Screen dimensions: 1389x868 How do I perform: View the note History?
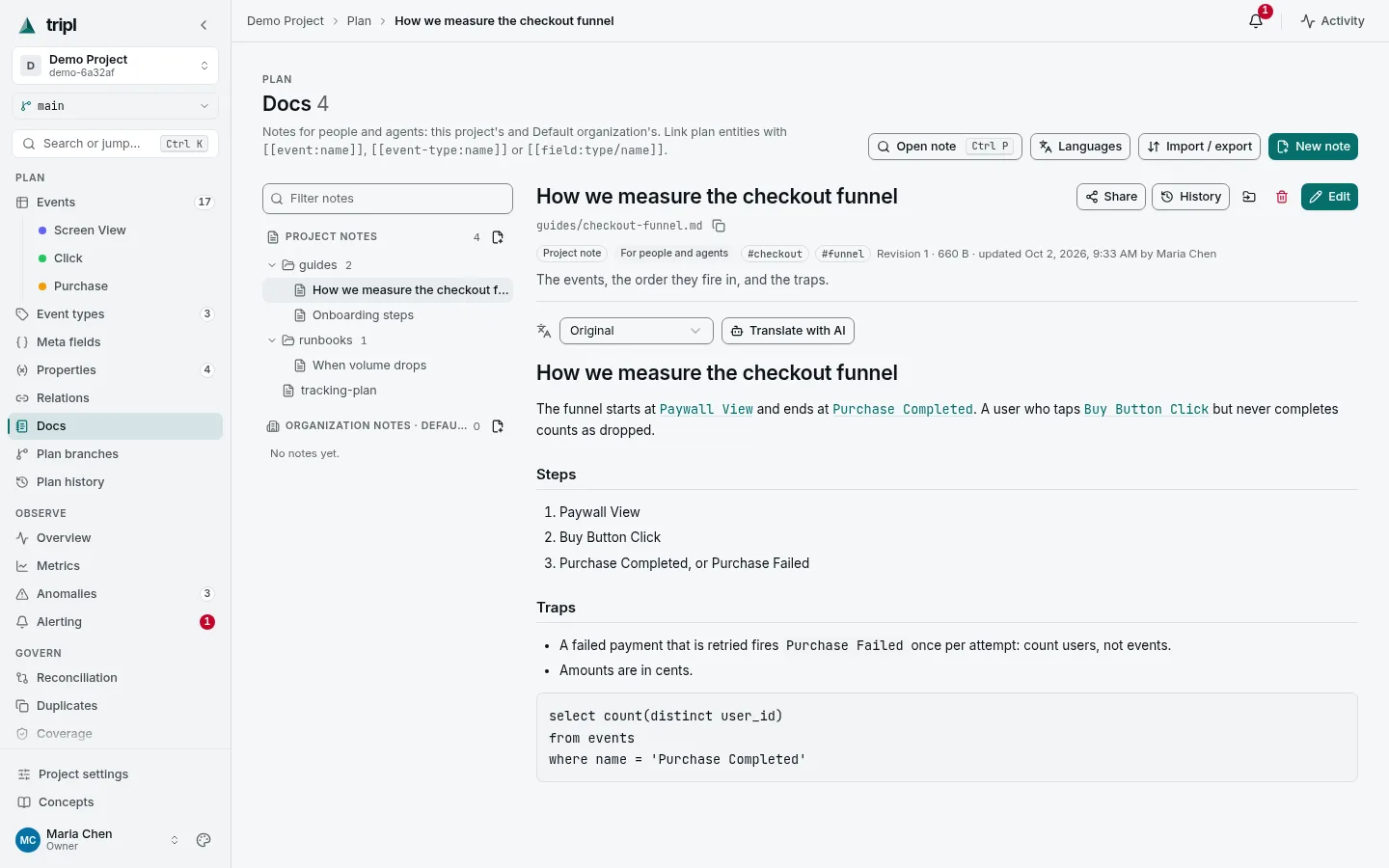(1191, 197)
